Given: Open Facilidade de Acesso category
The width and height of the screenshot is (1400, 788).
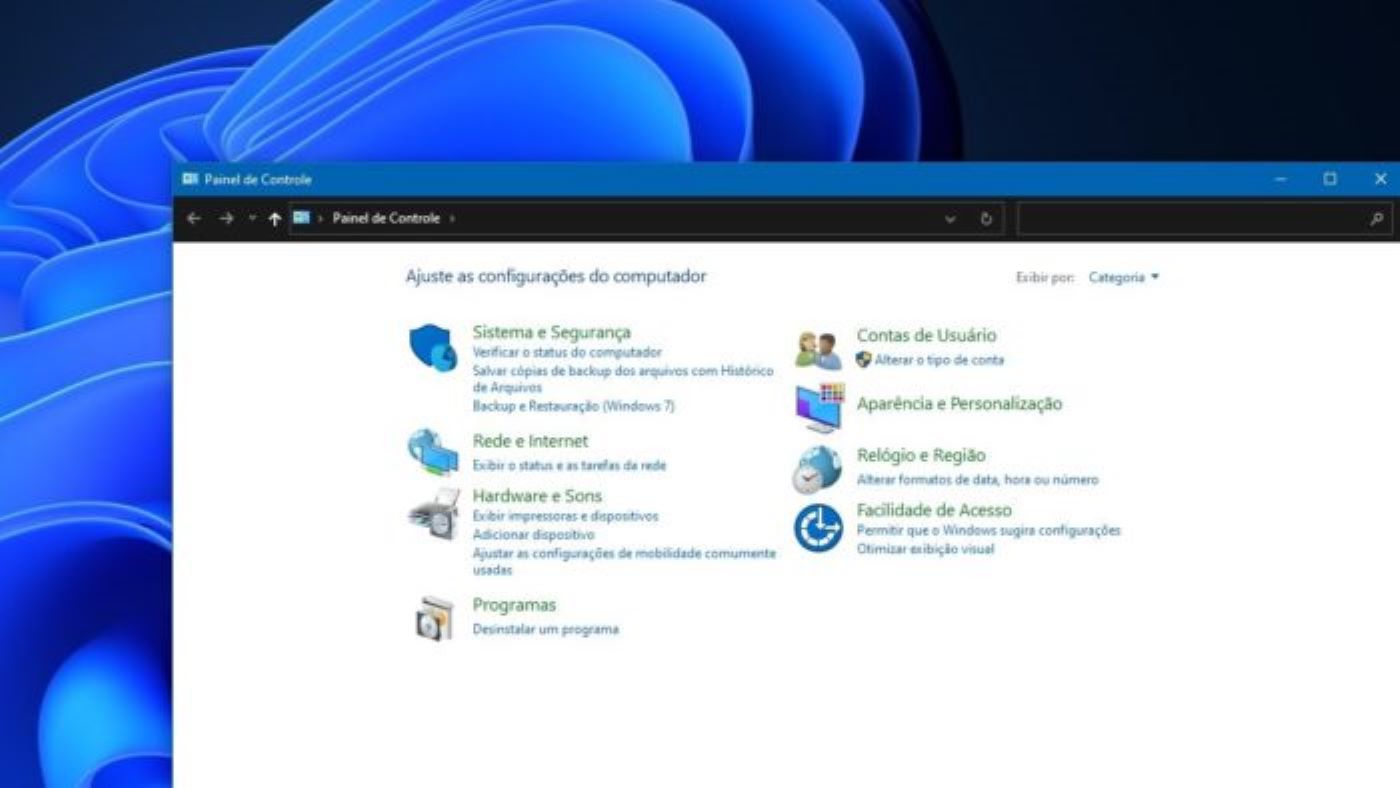Looking at the screenshot, I should coord(934,510).
